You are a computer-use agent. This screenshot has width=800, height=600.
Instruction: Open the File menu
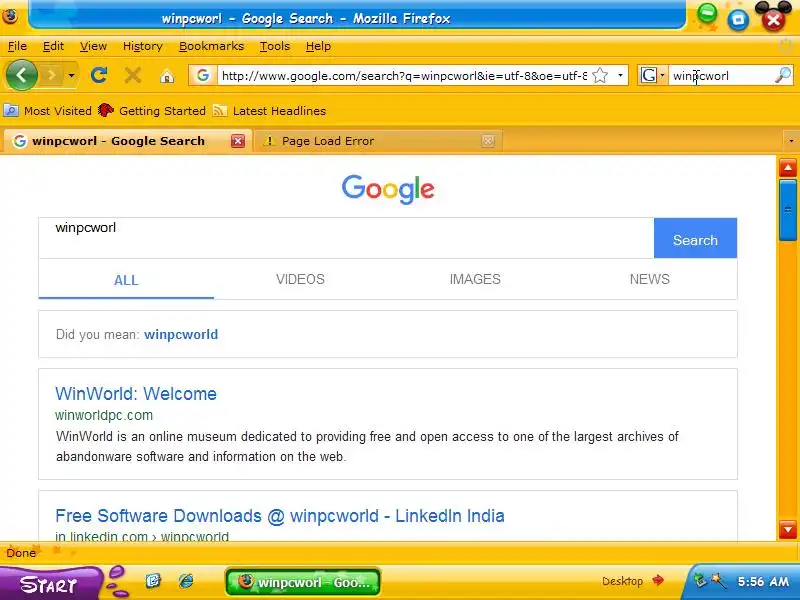coord(17,46)
